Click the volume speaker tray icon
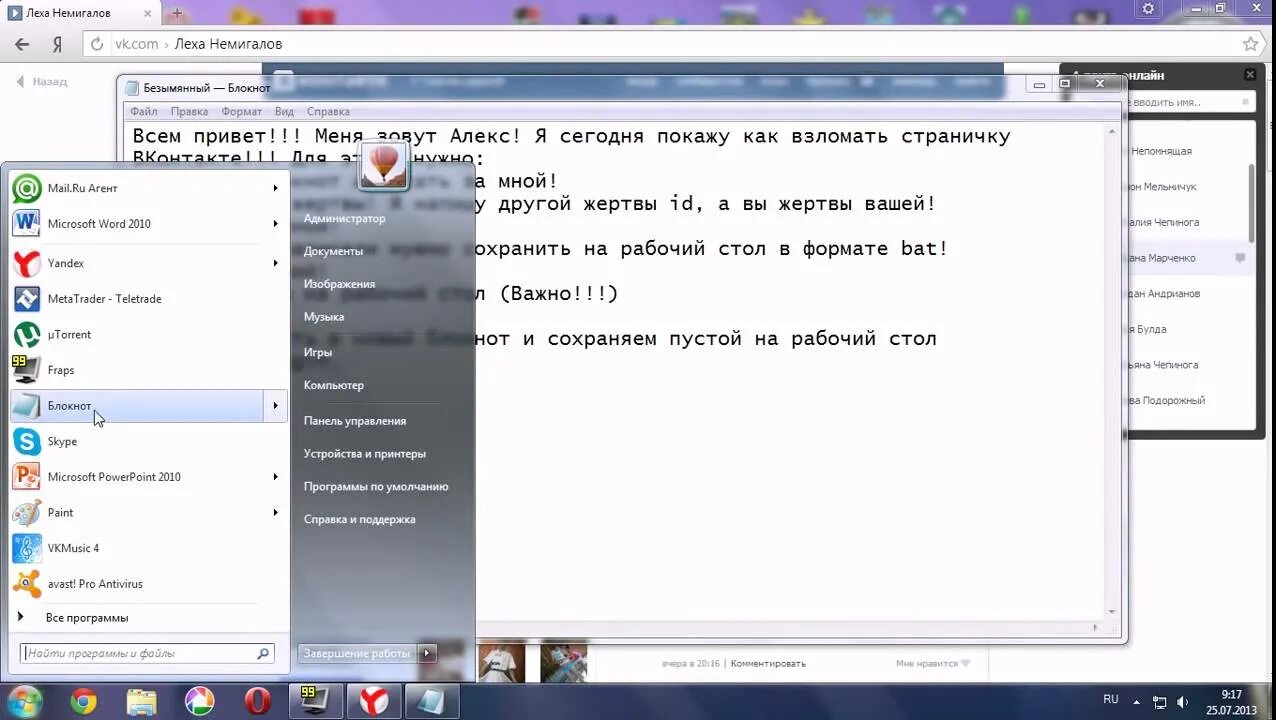This screenshot has height=720, width=1276. point(1183,702)
